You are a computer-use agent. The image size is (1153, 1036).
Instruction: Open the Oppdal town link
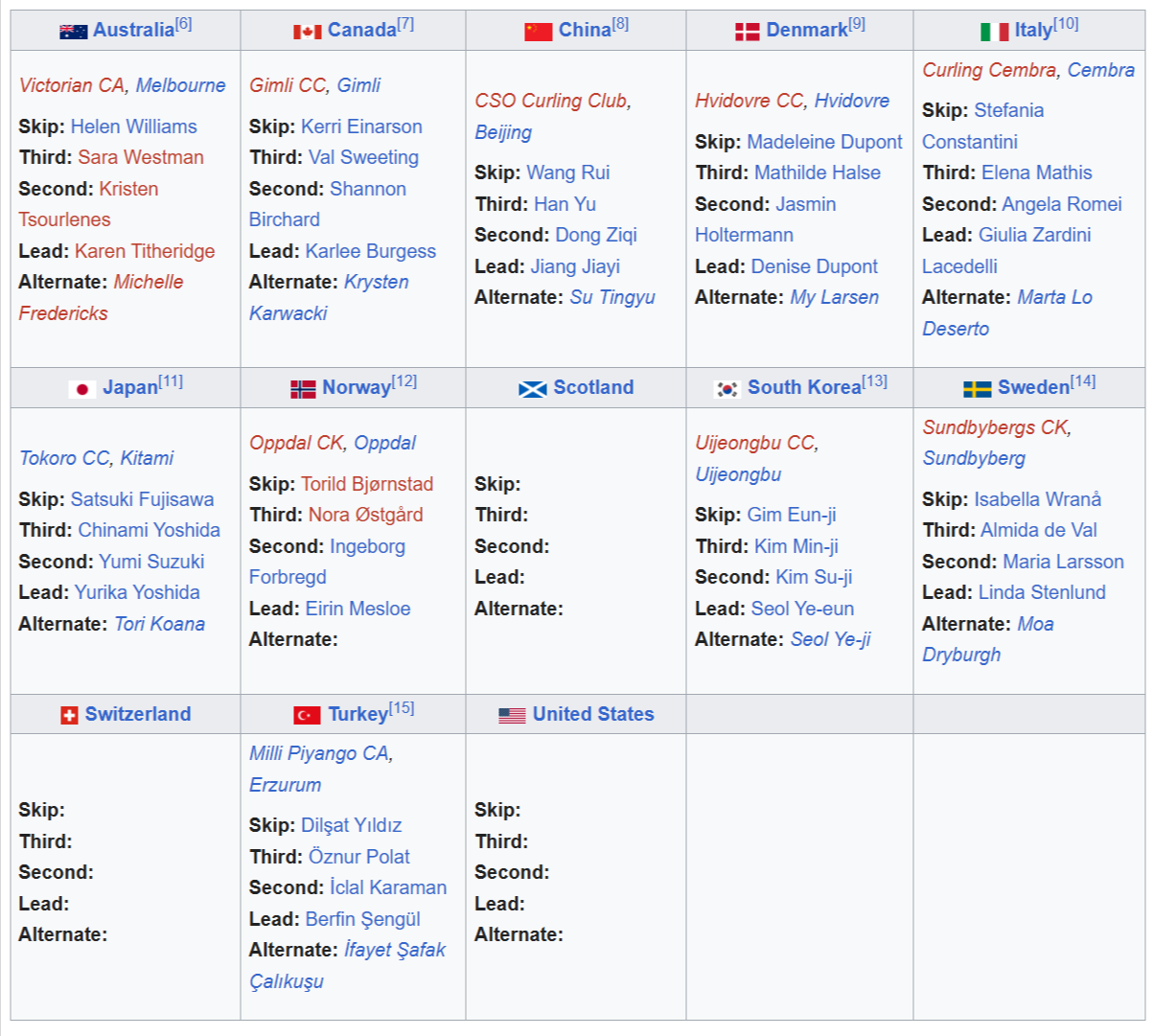pos(384,443)
